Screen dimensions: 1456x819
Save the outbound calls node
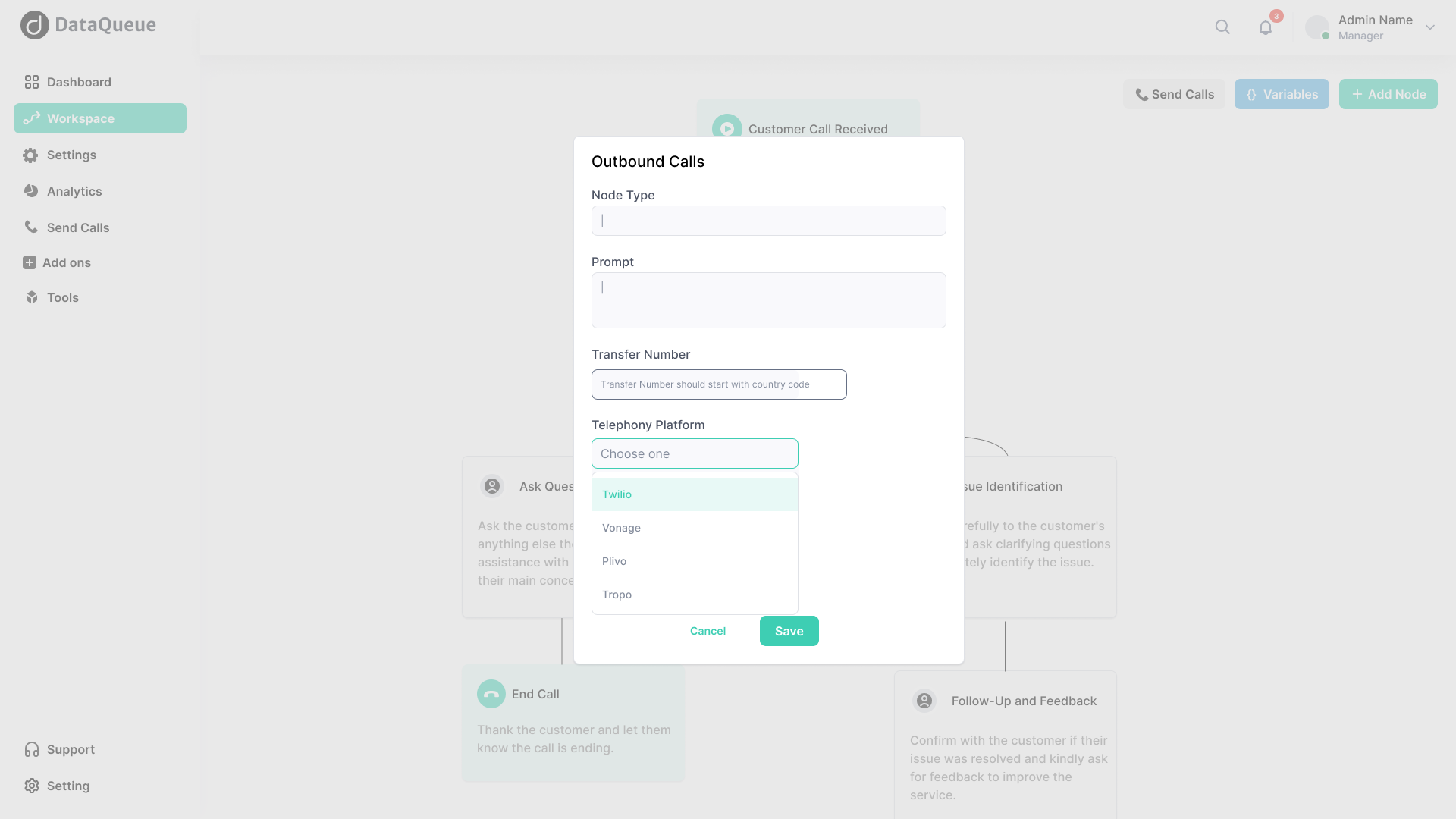point(789,631)
